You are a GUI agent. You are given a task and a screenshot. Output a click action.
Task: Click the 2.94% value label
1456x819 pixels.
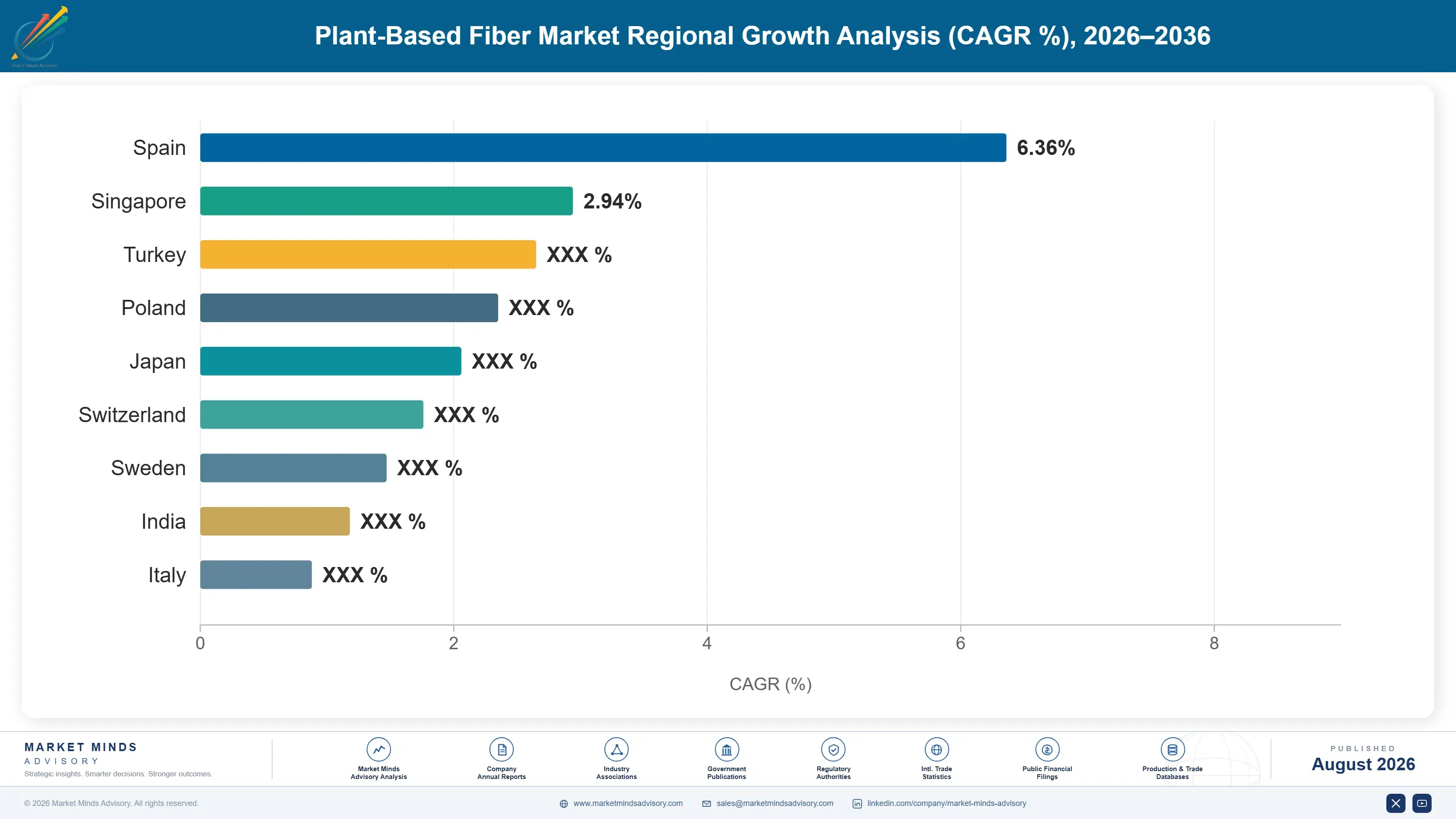(x=612, y=201)
